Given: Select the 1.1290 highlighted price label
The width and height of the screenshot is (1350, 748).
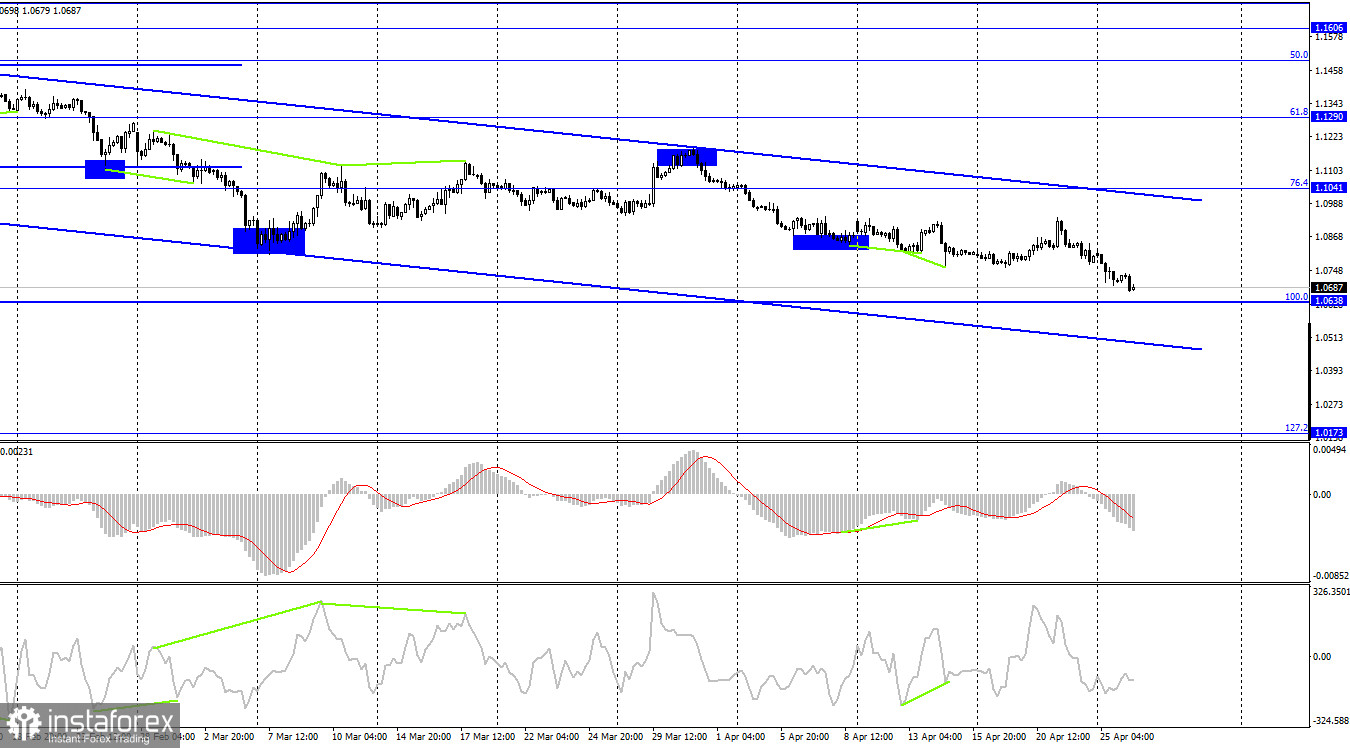Looking at the screenshot, I should tap(1329, 116).
